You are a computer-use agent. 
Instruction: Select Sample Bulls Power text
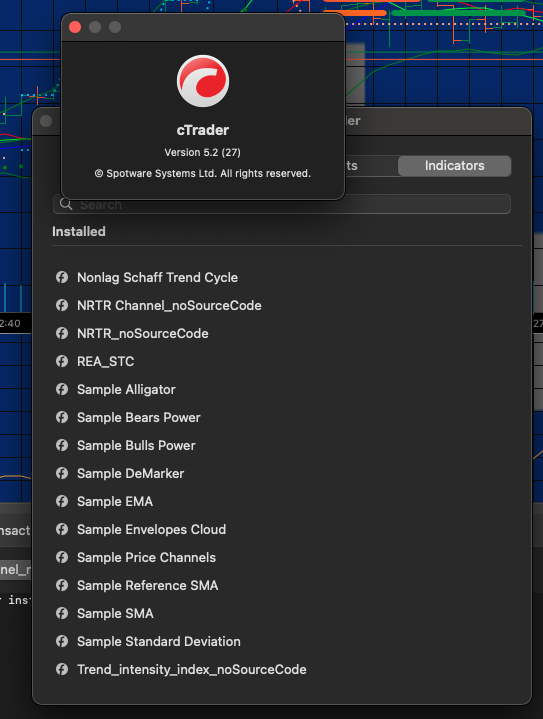(x=136, y=445)
